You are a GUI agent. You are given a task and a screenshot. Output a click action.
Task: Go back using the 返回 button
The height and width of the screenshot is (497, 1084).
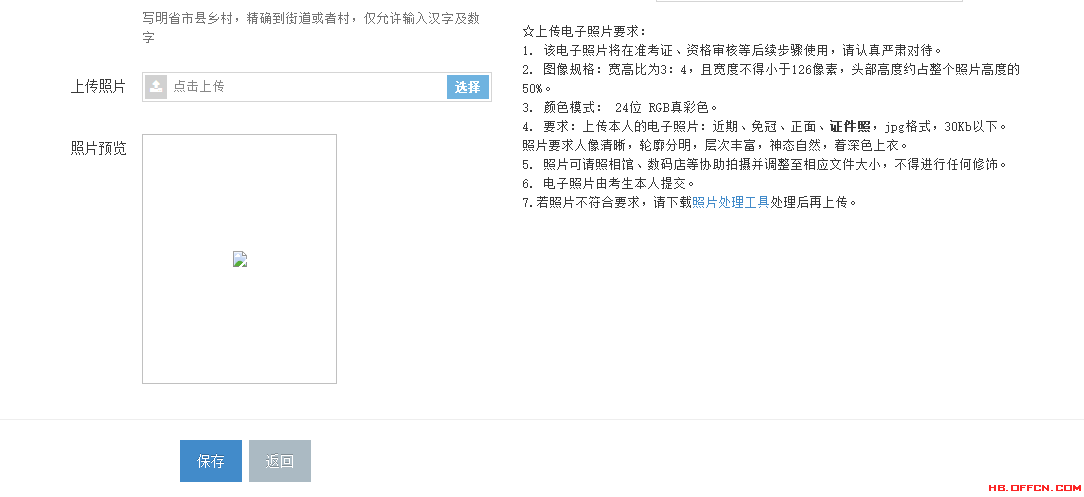tap(280, 461)
